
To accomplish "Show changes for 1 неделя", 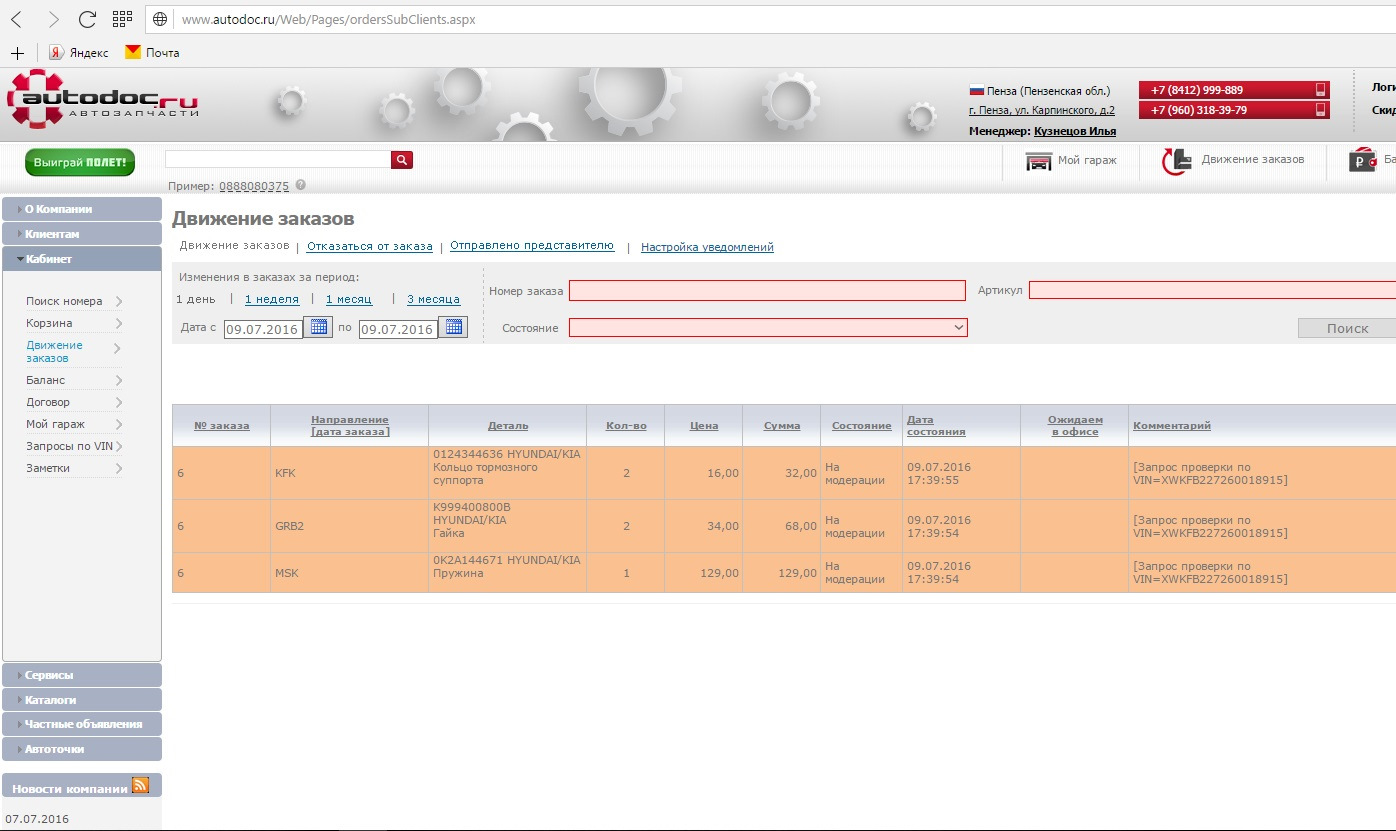I will [272, 299].
